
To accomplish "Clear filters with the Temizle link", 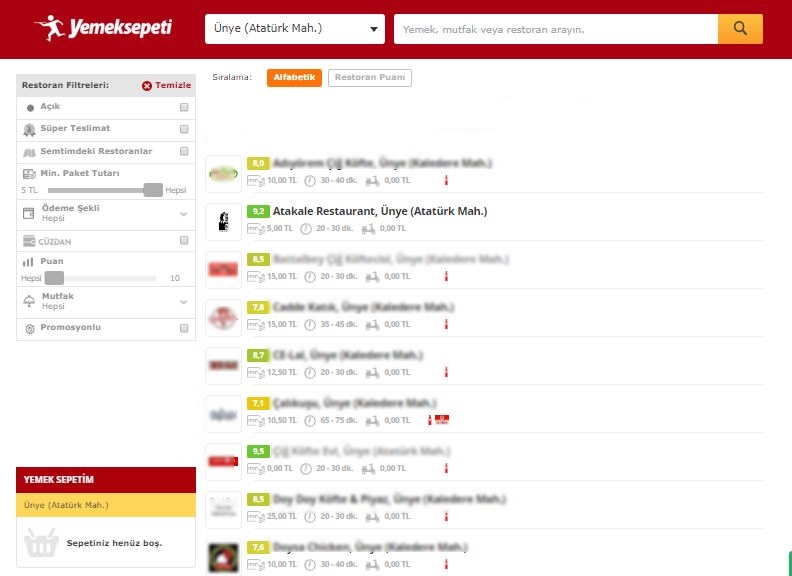I will (x=173, y=85).
